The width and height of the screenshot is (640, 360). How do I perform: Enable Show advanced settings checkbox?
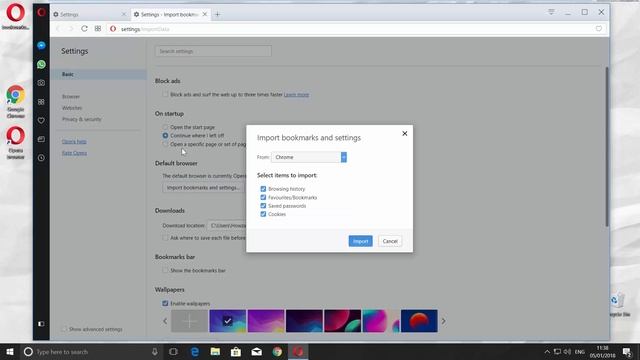pos(64,329)
